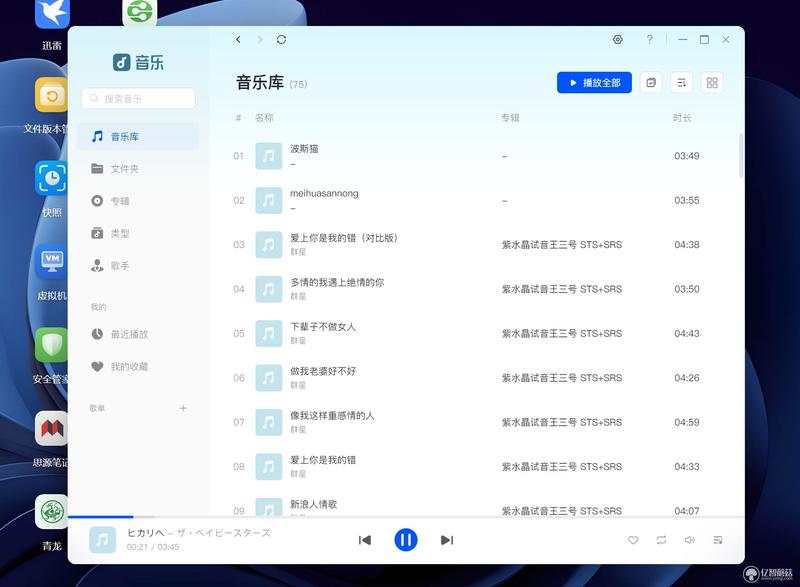Refresh the music library view

(281, 40)
